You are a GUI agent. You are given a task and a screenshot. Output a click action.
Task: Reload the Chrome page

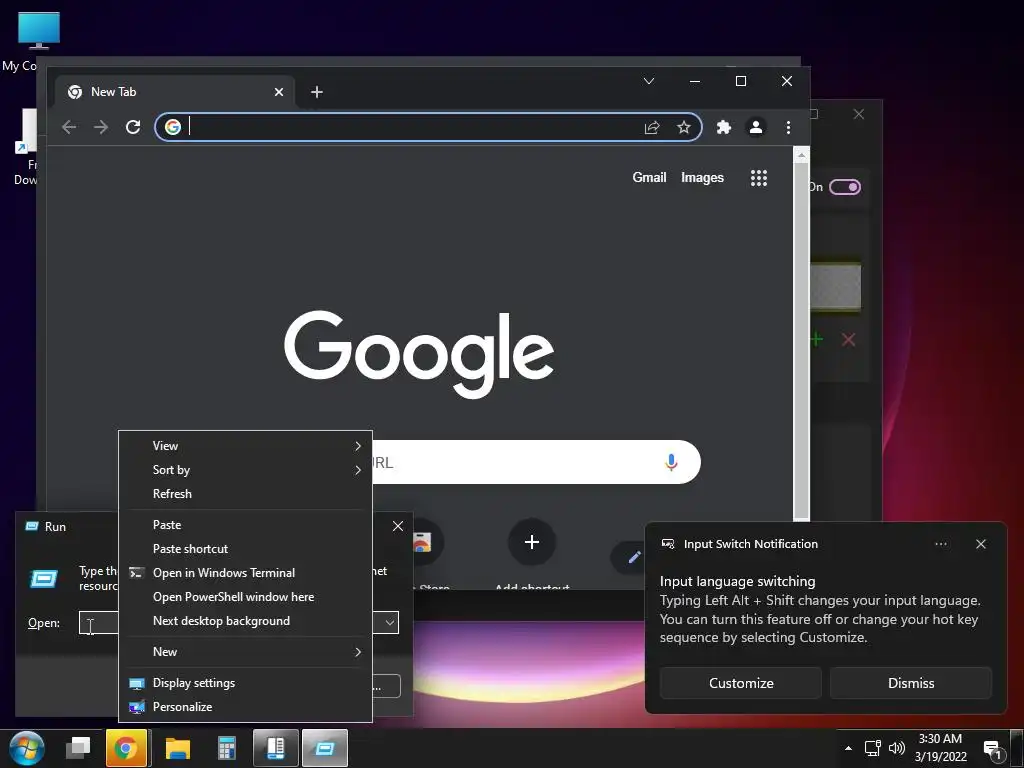tap(133, 127)
